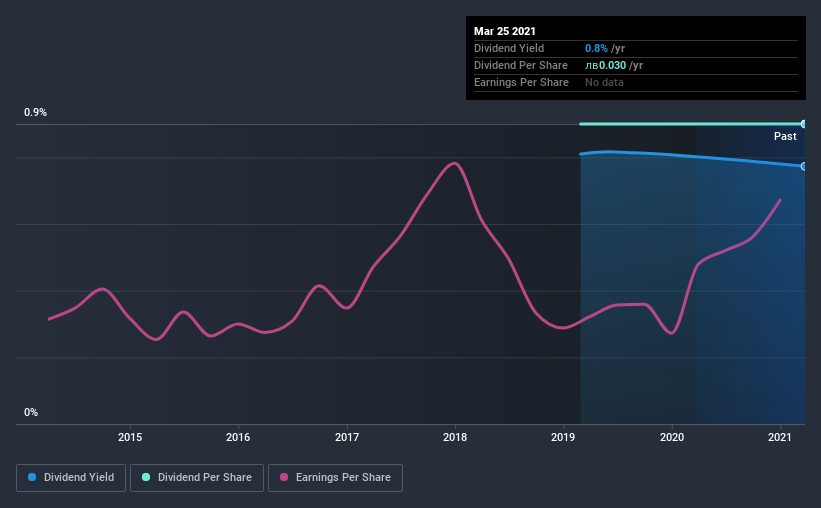This screenshot has height=508, width=821.
Task: Click the 0.9% y-axis label
Action: click(x=36, y=113)
